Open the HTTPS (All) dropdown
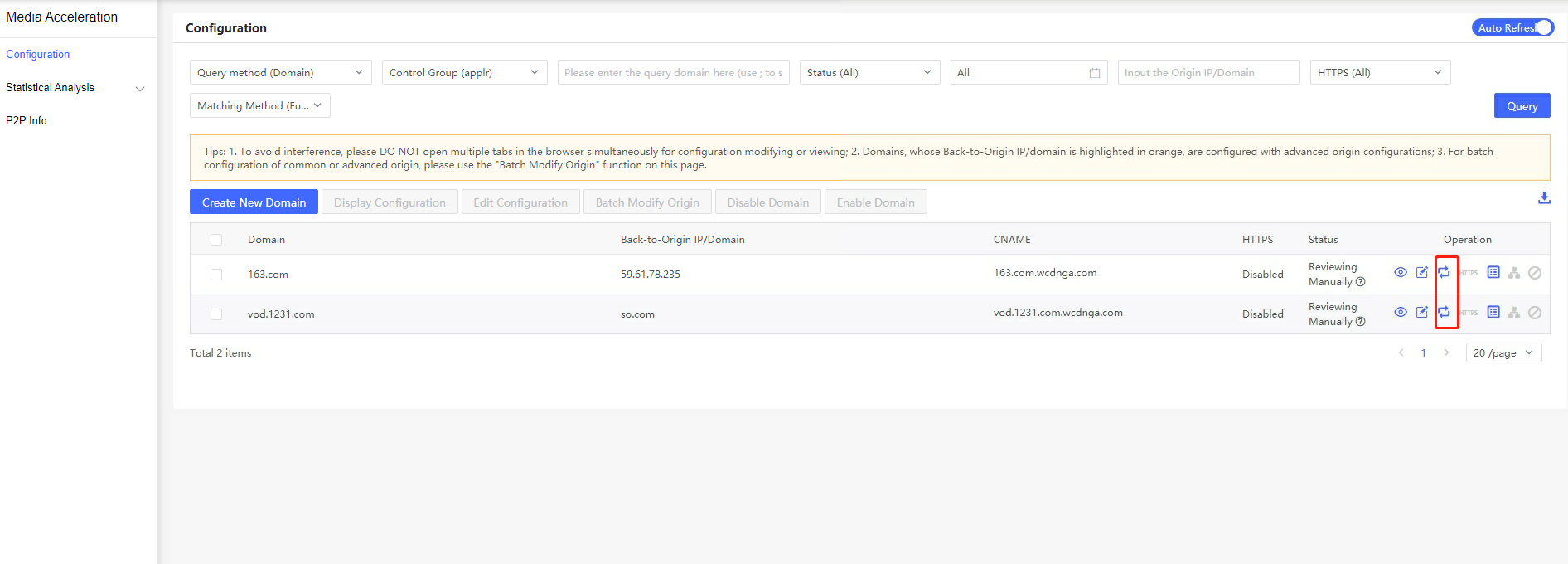The image size is (1568, 564). (x=1380, y=73)
